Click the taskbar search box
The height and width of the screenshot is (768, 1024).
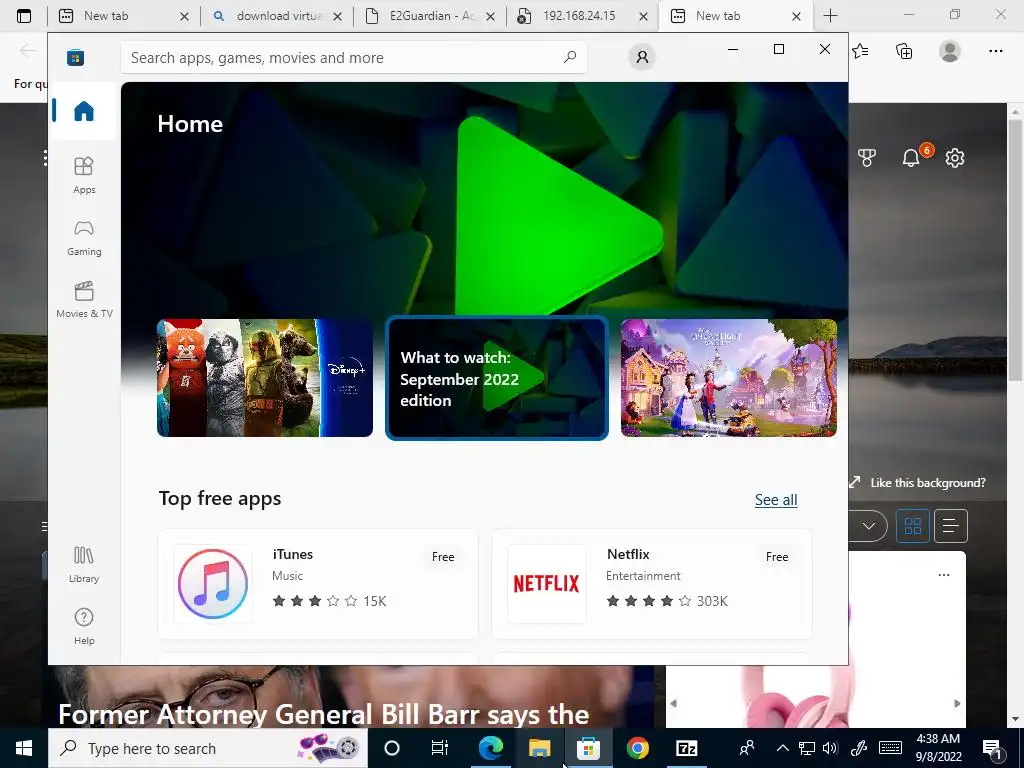click(x=208, y=748)
